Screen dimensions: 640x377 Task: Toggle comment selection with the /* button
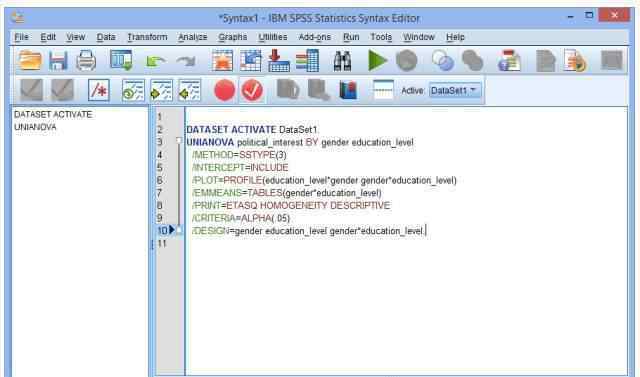[99, 90]
